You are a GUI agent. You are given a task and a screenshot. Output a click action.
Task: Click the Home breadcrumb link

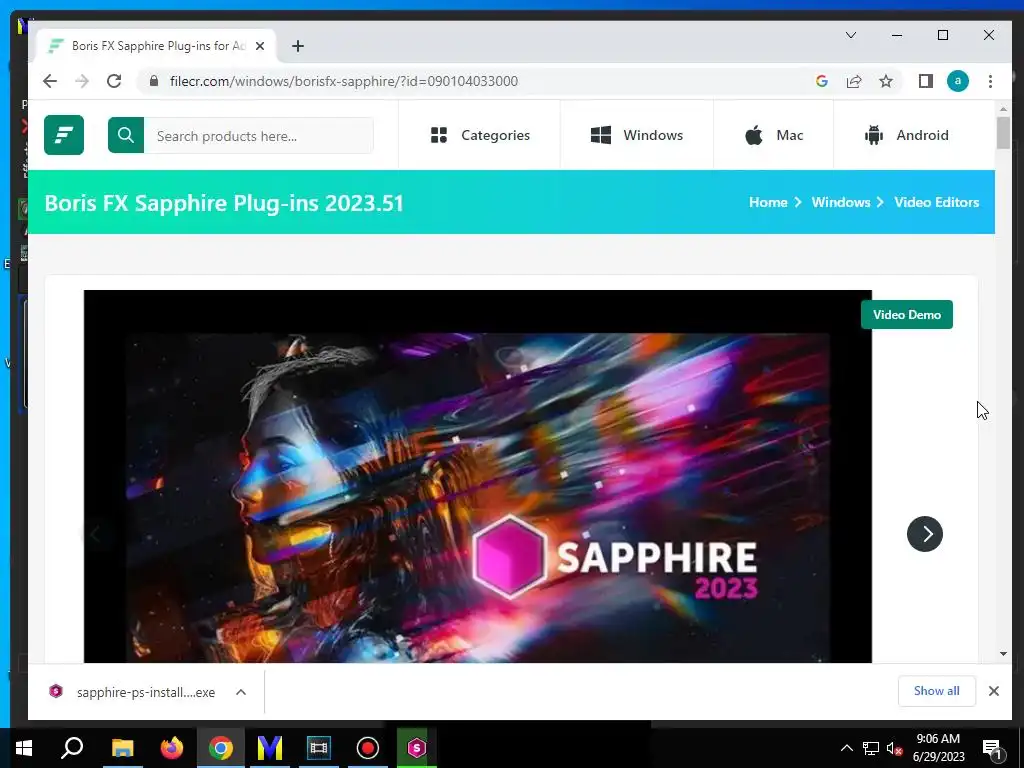click(x=768, y=202)
